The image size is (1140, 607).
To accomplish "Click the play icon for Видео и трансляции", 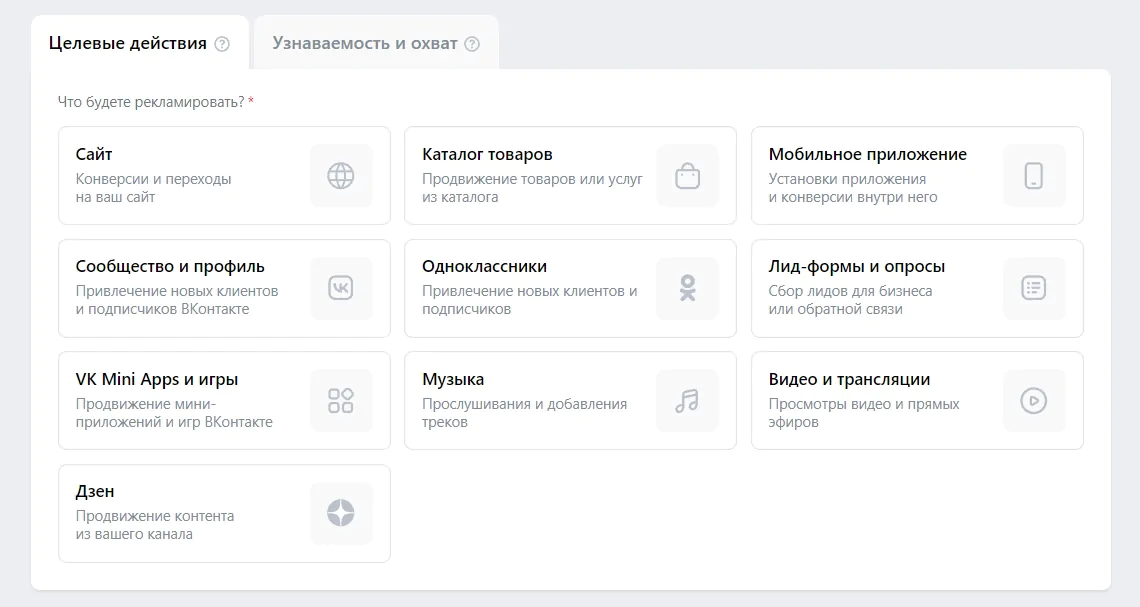I will click(1034, 401).
